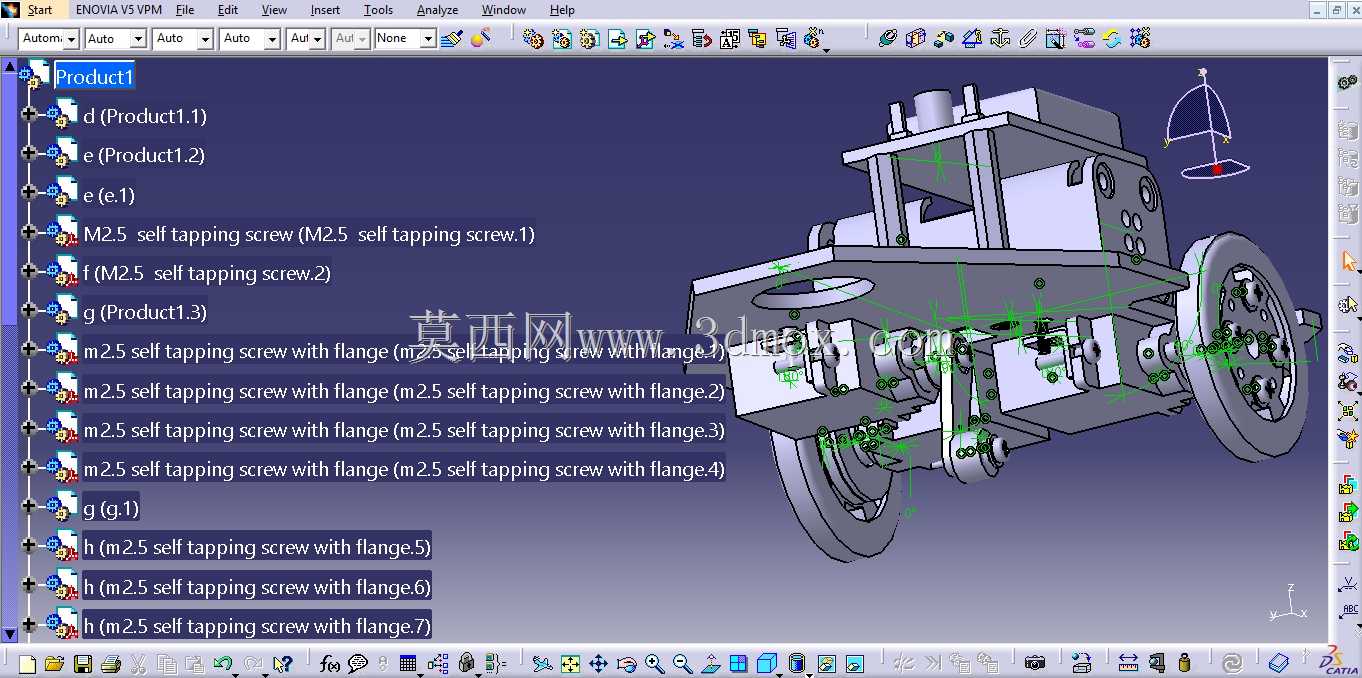This screenshot has width=1362, height=678.
Task: Select 'M2.5 self tapping screw (M2.5 self tapping screw.1)'
Action: coord(309,234)
